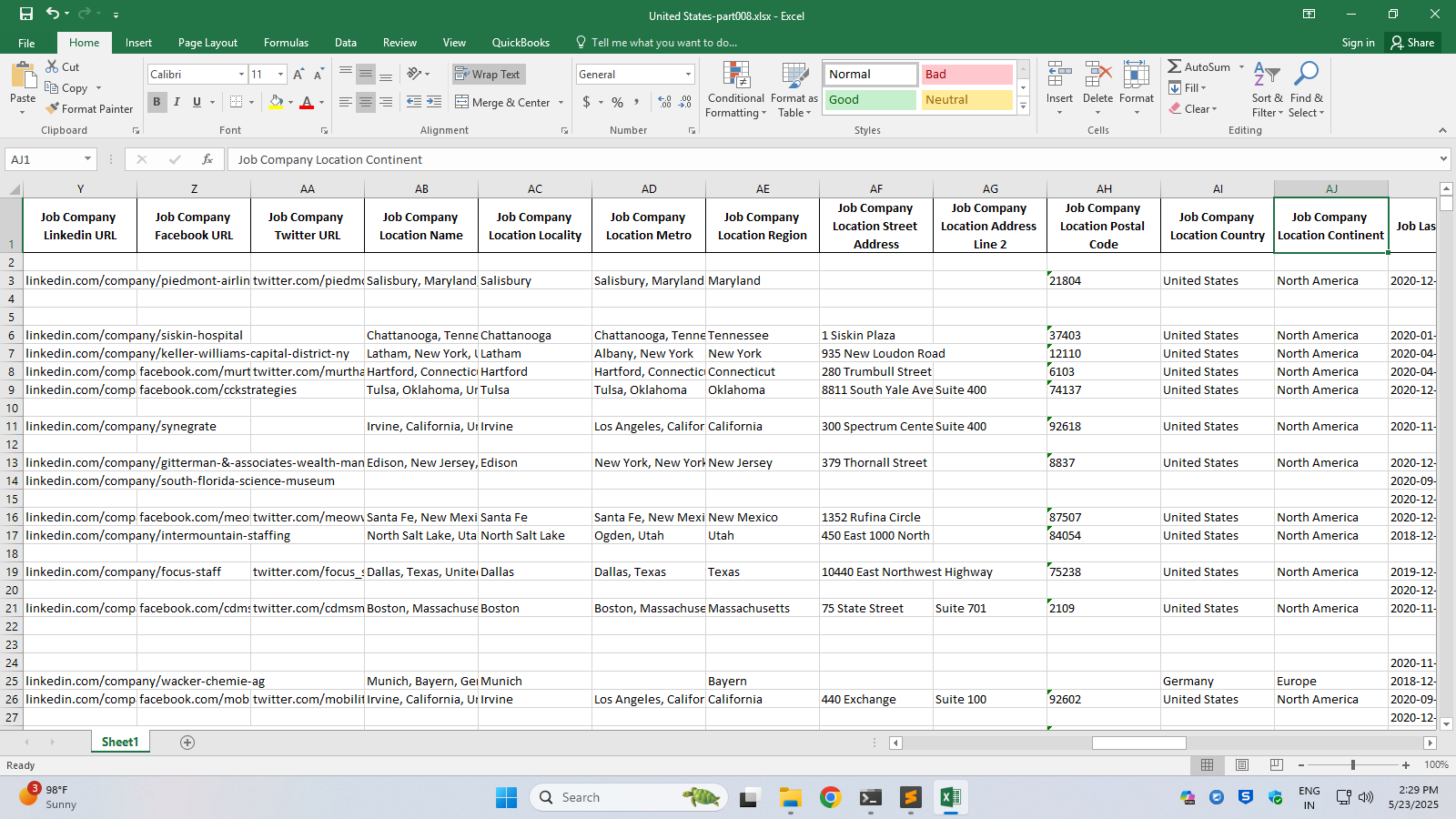Click the Increase Indent icon
The image size is (1456, 819).
coord(434,102)
